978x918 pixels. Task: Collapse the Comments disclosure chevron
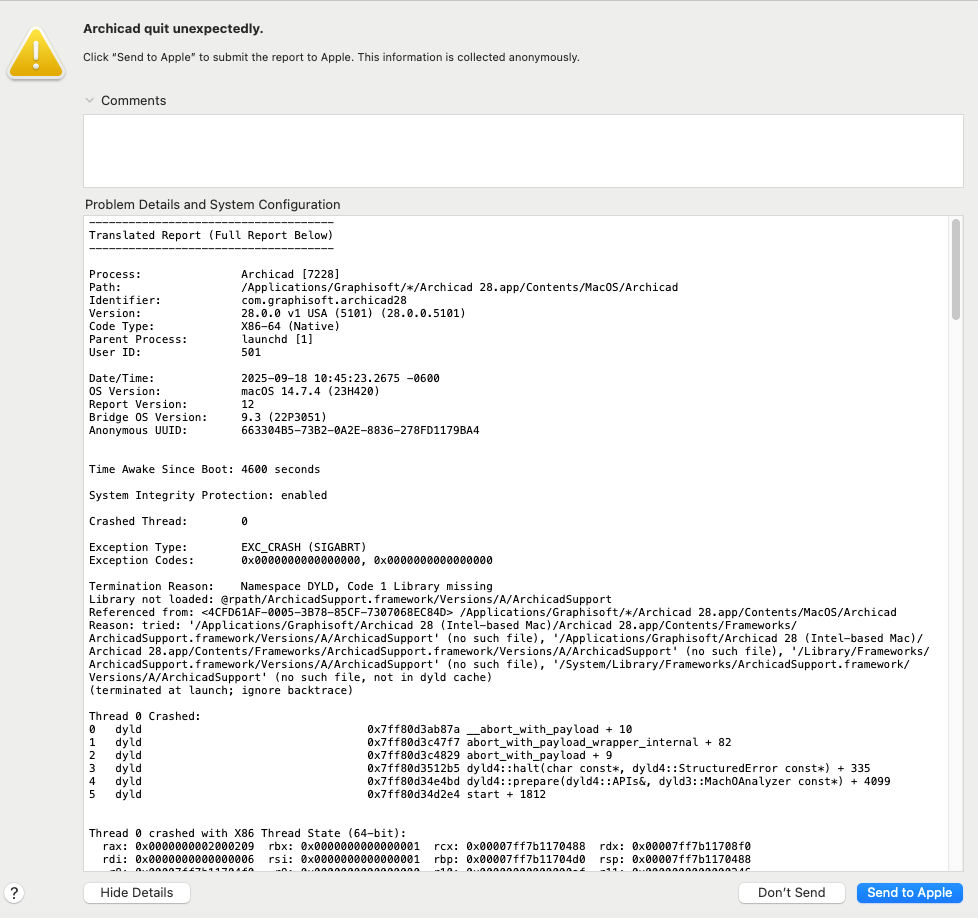pyautogui.click(x=90, y=100)
